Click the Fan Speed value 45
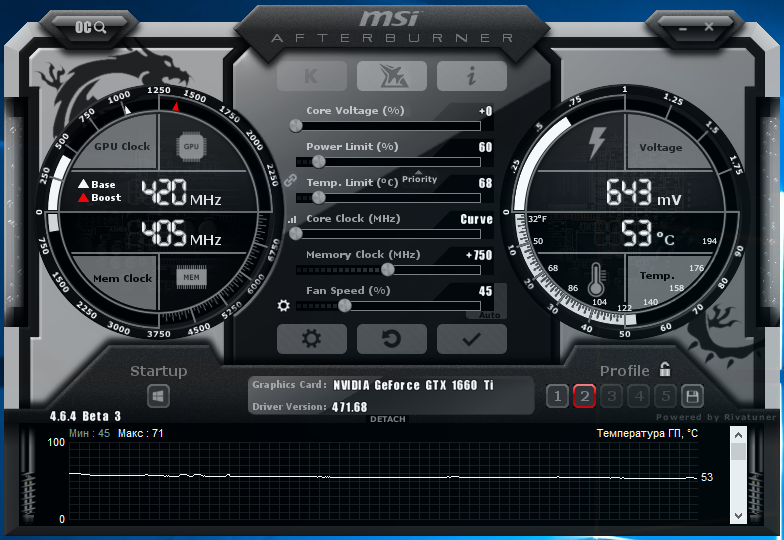Screen dimensions: 784x540 click(x=485, y=291)
